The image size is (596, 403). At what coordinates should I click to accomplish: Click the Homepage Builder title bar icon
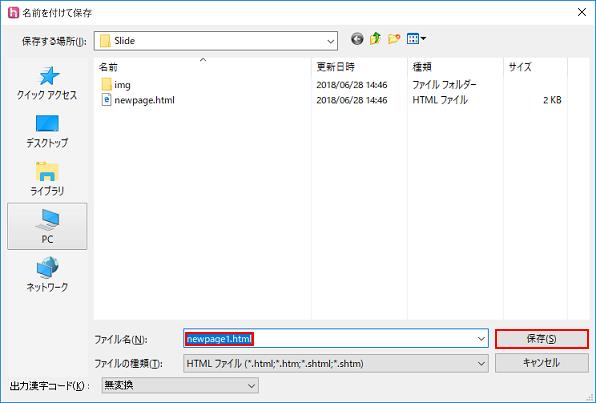13,13
